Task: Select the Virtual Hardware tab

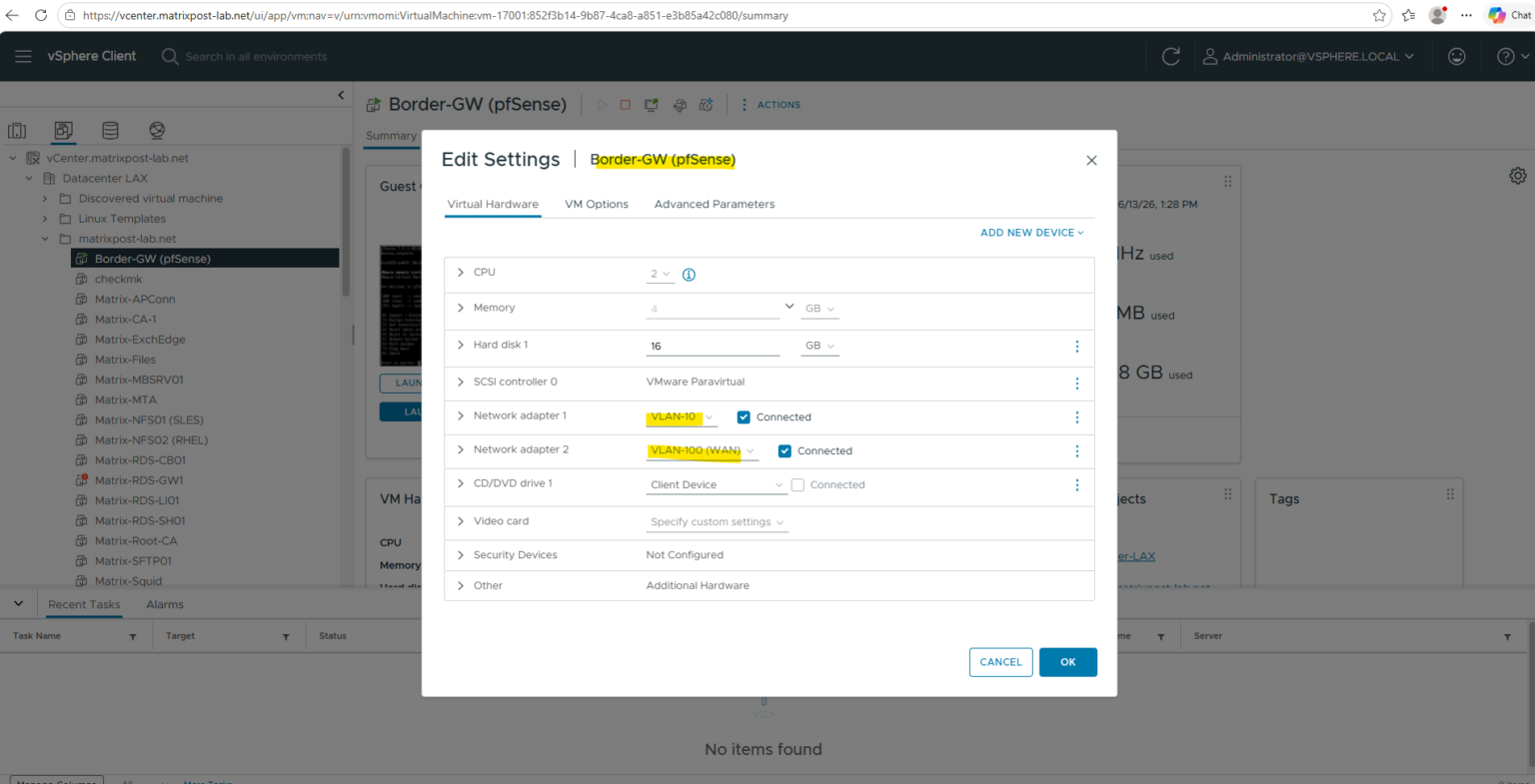Action: pyautogui.click(x=493, y=204)
